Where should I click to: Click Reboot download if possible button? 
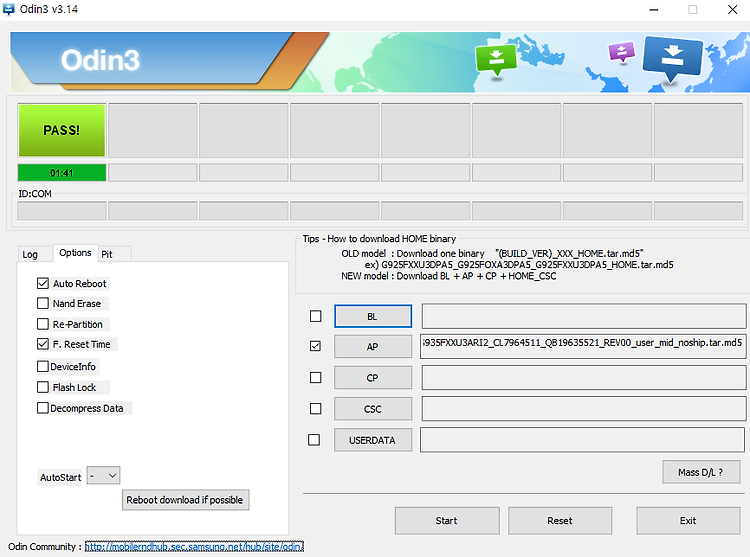click(x=185, y=500)
